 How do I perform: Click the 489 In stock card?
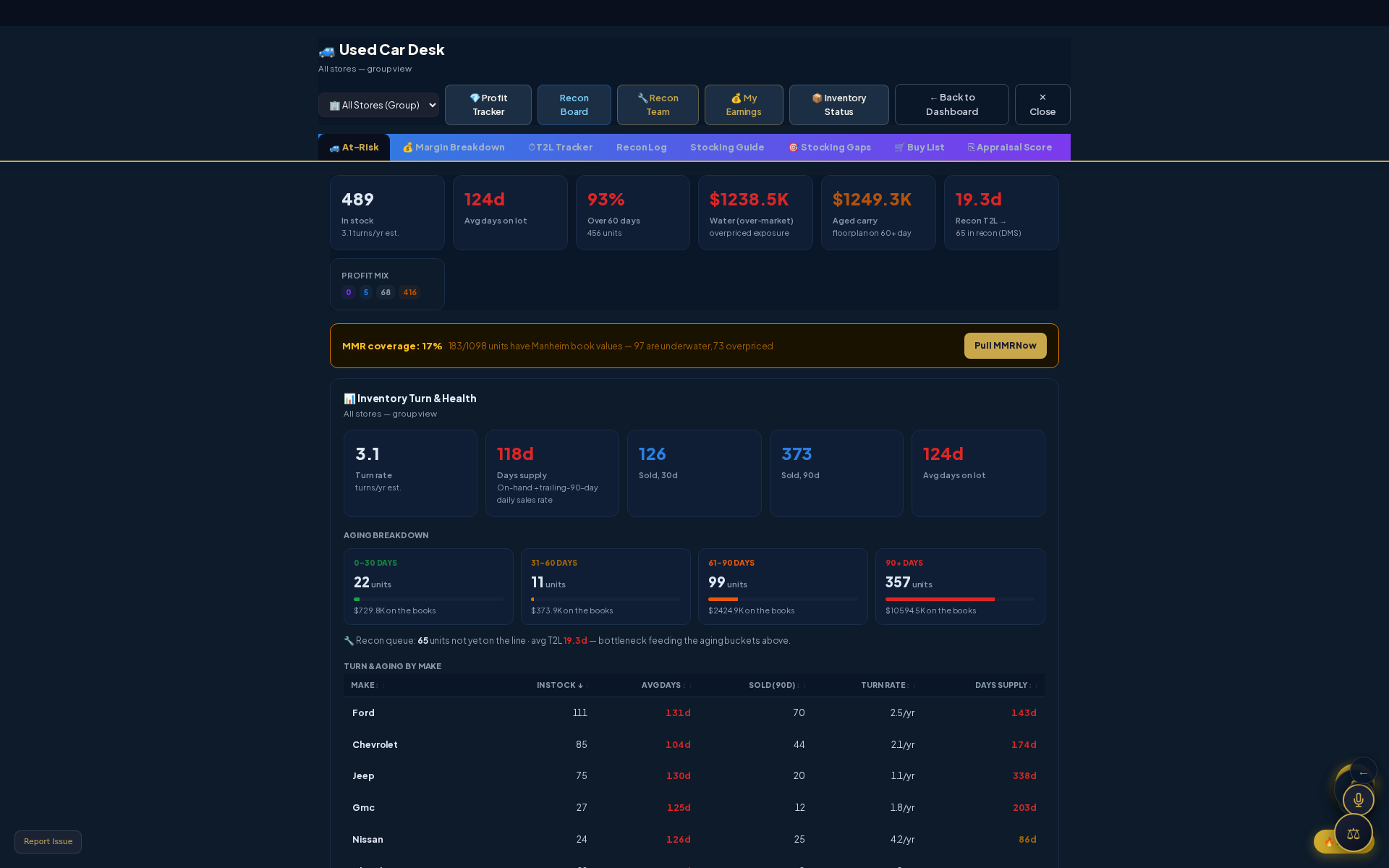click(387, 213)
